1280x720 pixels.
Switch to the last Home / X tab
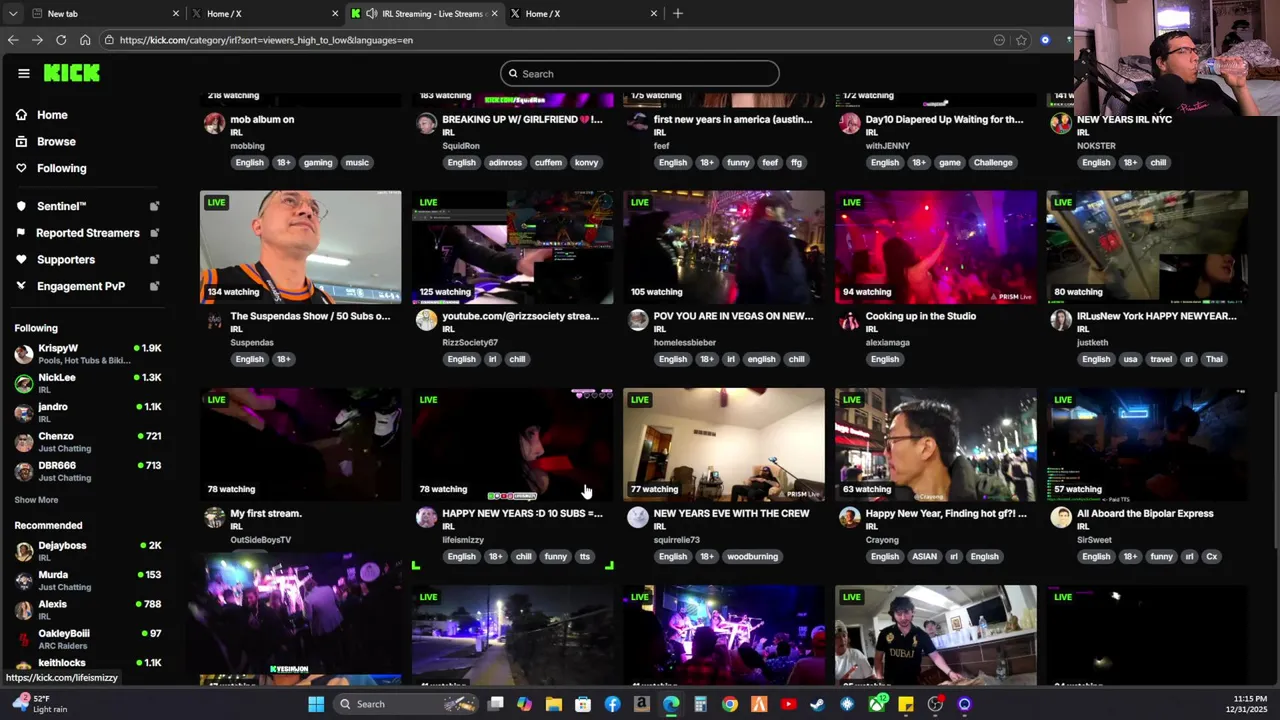click(584, 13)
